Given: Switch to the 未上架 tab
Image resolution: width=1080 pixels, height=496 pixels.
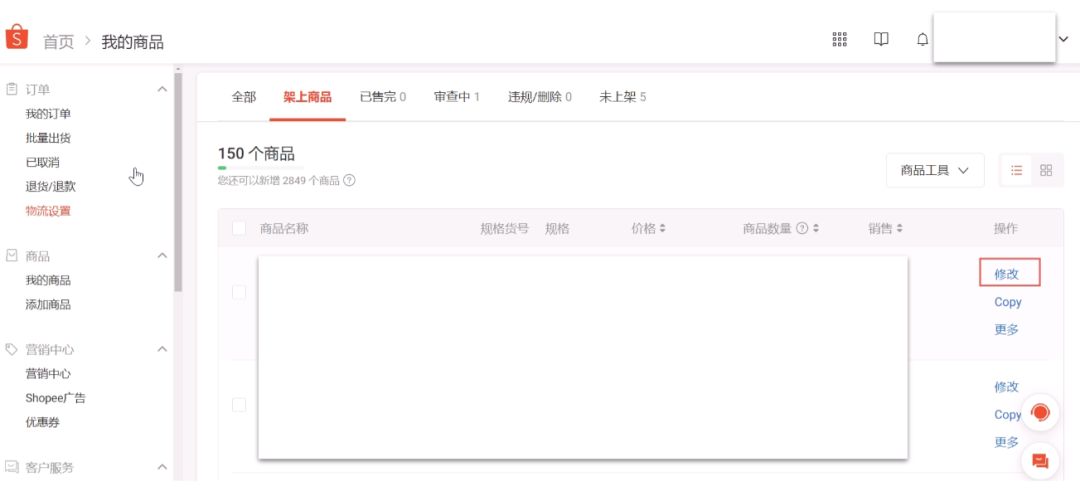Looking at the screenshot, I should click(623, 97).
